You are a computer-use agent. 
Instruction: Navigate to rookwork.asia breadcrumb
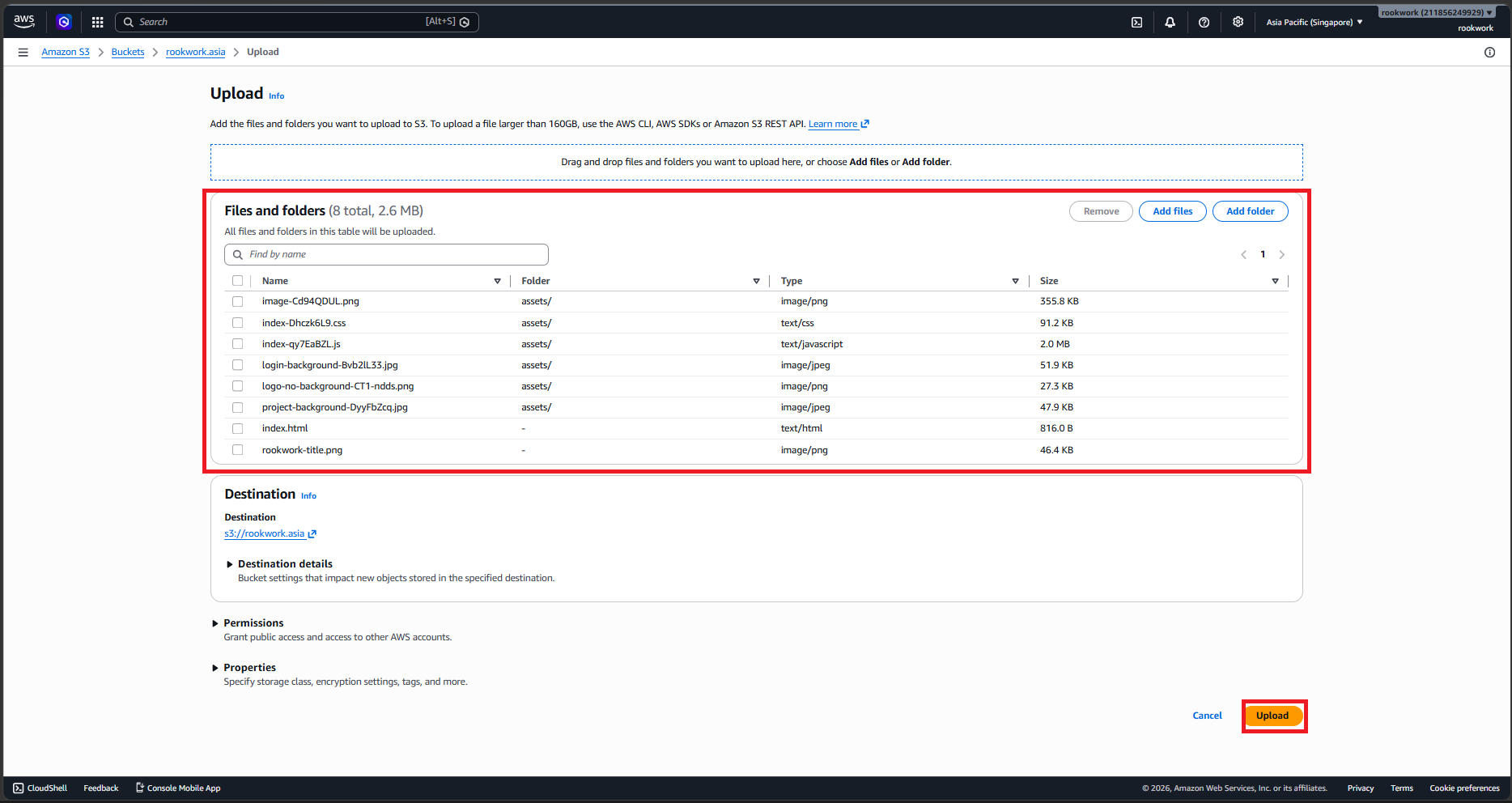[196, 52]
